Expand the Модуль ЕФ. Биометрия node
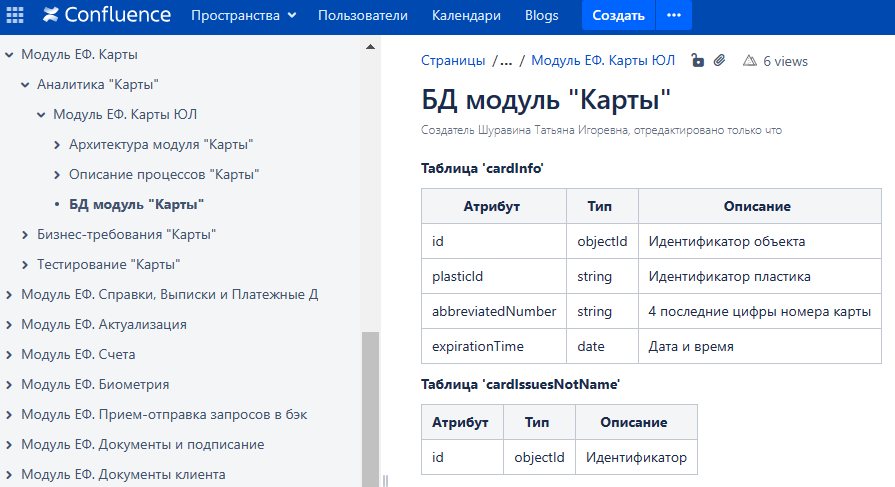The width and height of the screenshot is (895, 487). click(x=10, y=385)
